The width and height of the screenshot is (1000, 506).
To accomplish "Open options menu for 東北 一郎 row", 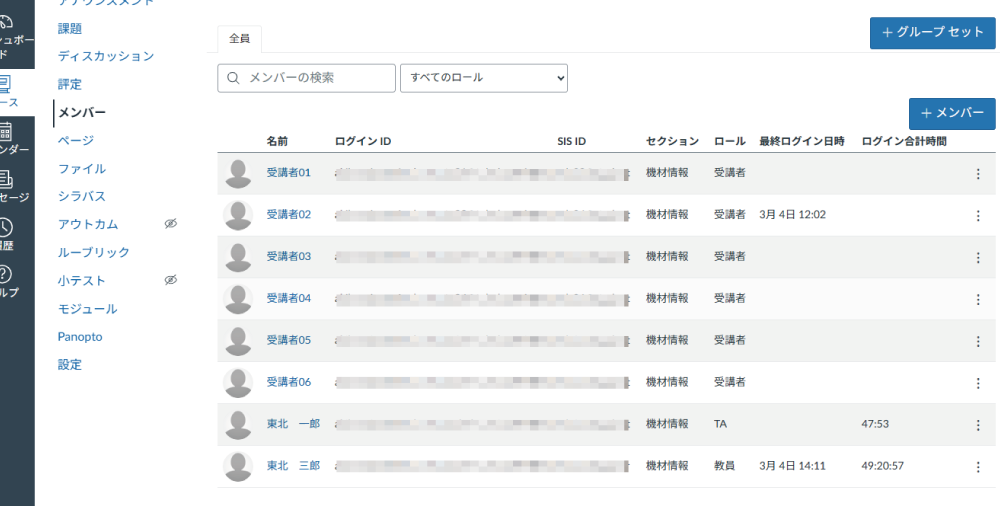I will pos(978,425).
